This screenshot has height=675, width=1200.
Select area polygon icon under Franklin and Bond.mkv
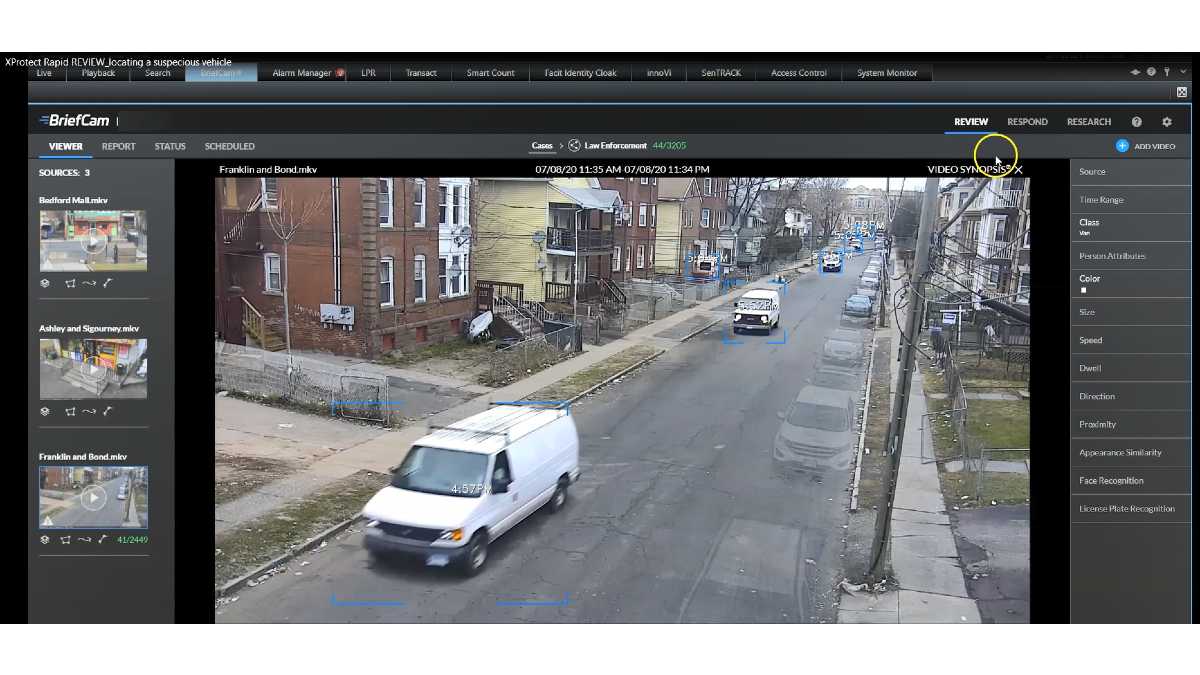(65, 539)
